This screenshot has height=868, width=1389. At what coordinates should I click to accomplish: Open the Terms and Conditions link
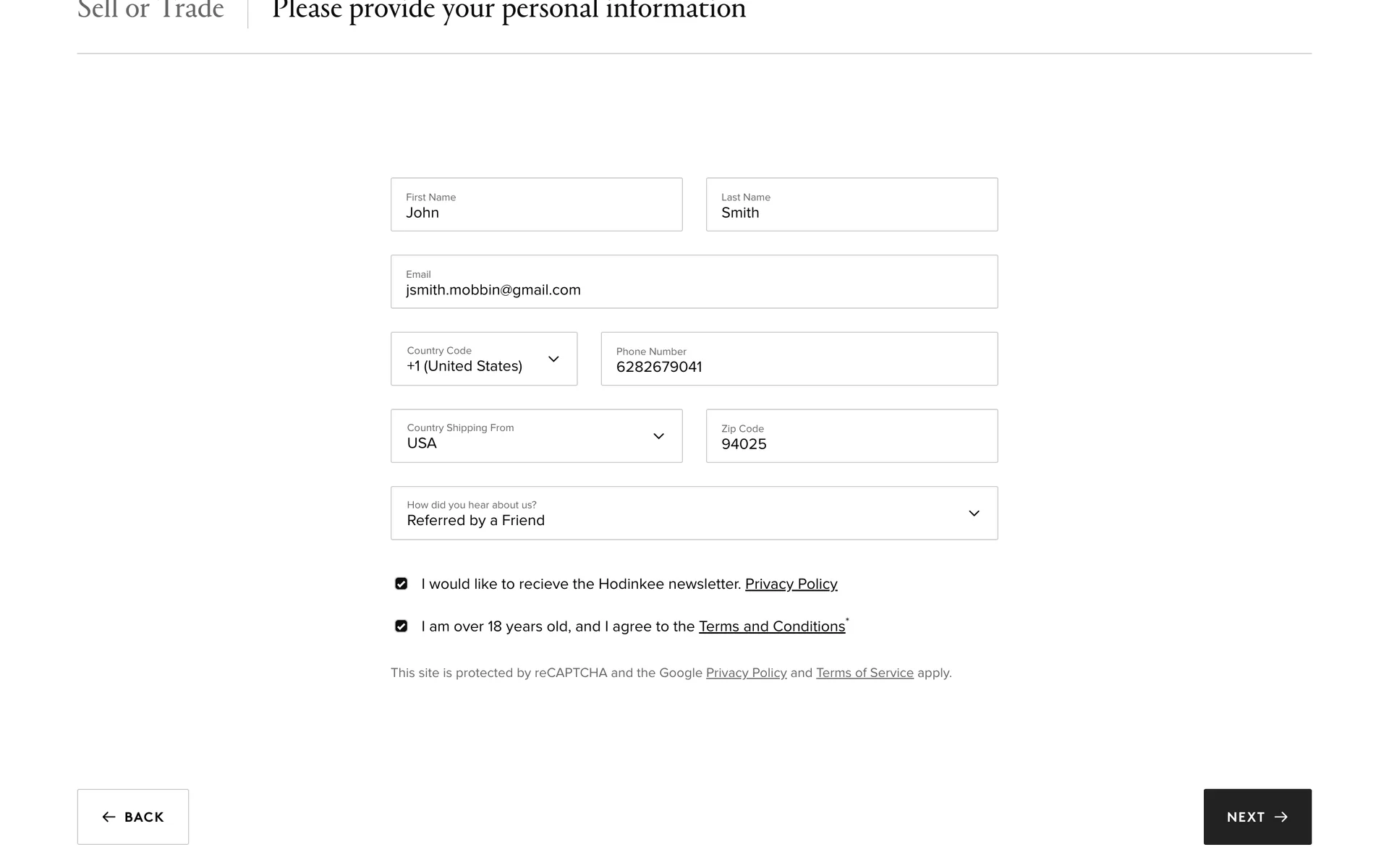771,626
